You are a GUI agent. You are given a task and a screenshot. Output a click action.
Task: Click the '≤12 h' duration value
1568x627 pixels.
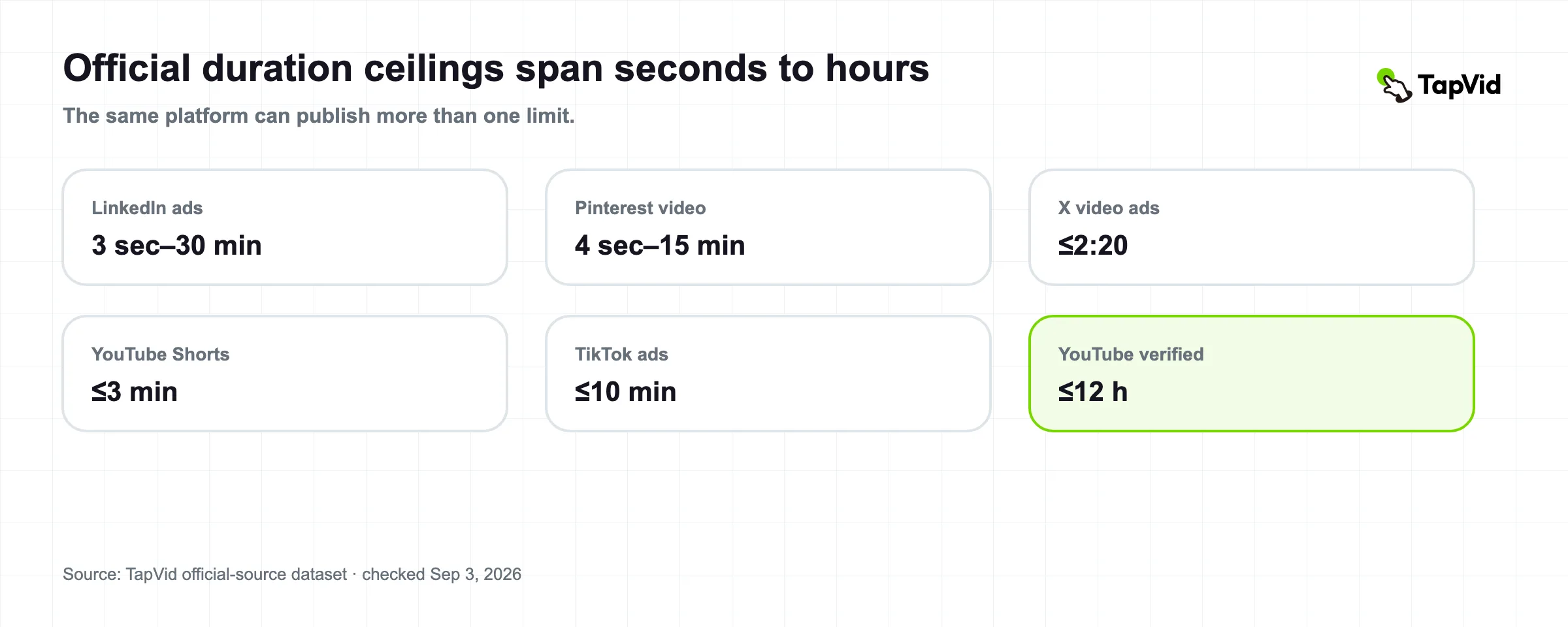coord(1093,392)
